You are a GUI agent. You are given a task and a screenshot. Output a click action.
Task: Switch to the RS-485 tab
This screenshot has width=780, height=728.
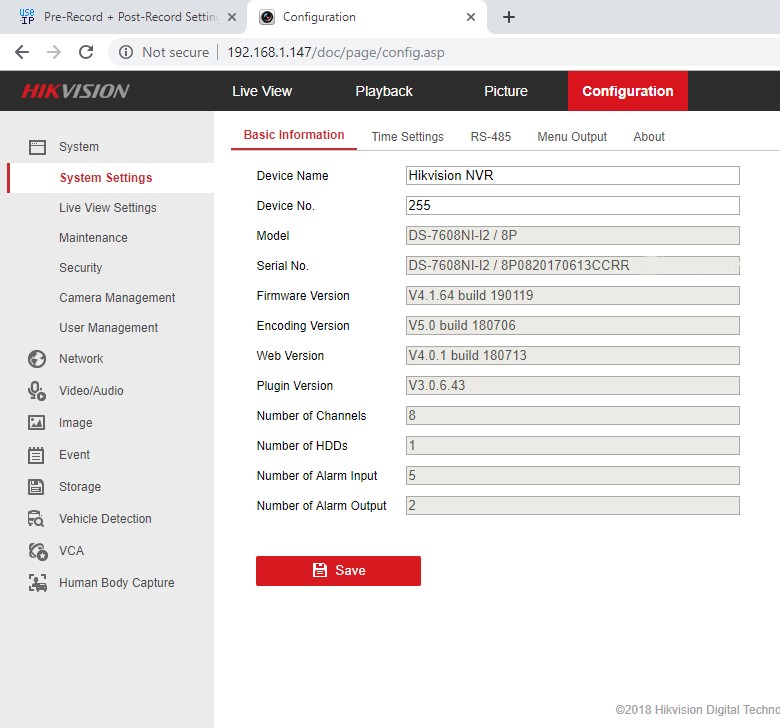point(490,137)
